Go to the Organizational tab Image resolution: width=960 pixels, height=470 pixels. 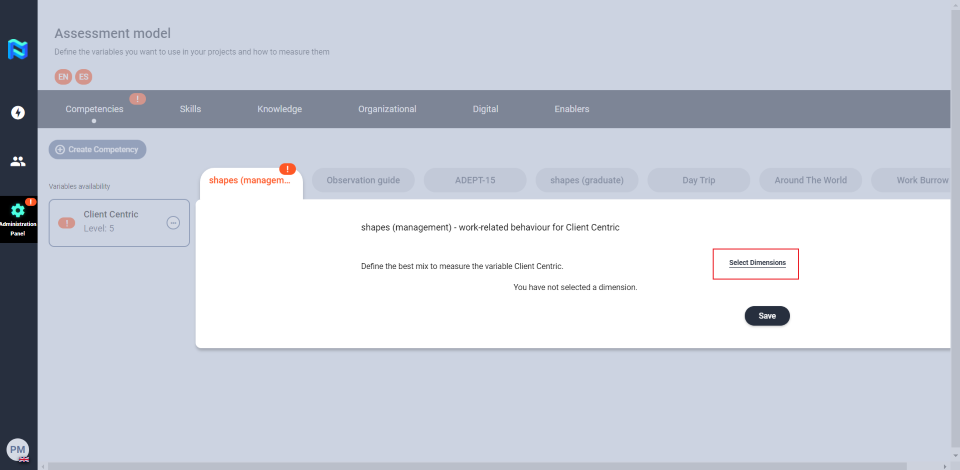387,109
